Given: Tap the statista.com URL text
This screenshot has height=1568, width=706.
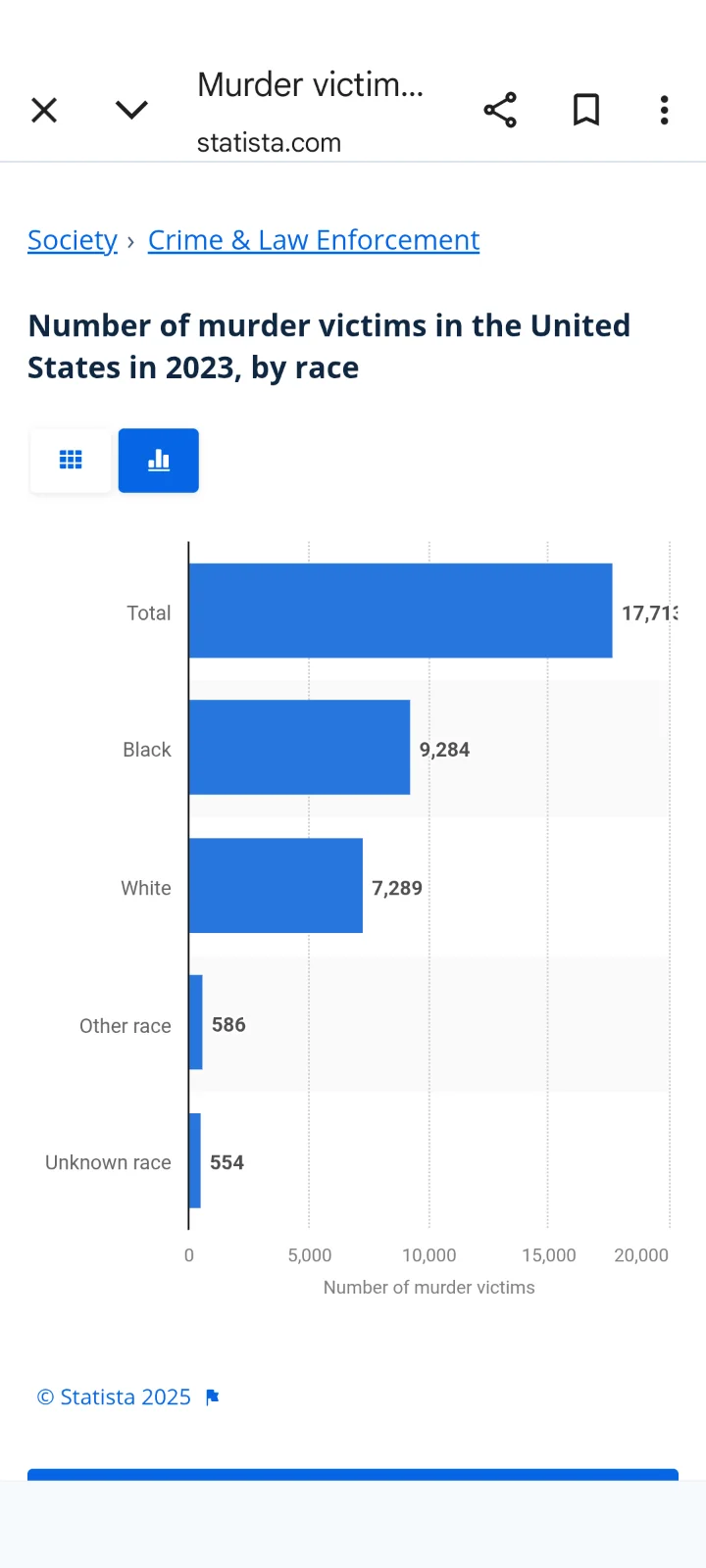Looking at the screenshot, I should tap(269, 143).
